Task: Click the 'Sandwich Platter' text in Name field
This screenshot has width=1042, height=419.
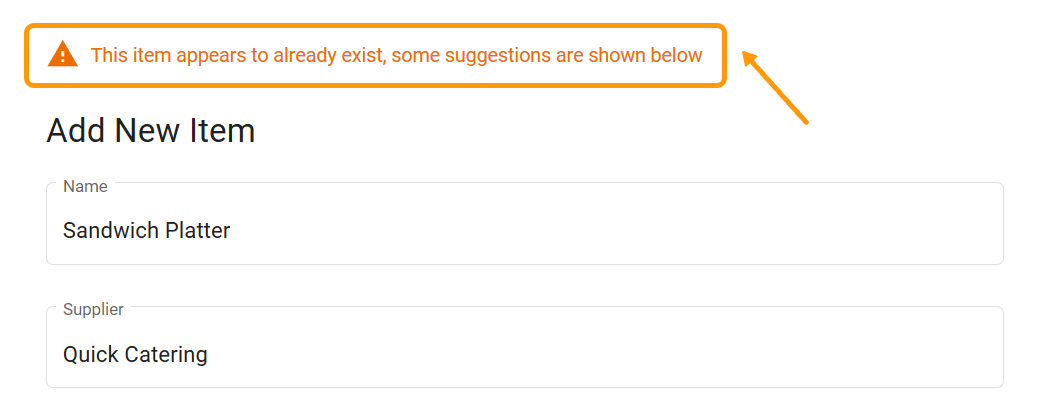Action: coord(147,231)
